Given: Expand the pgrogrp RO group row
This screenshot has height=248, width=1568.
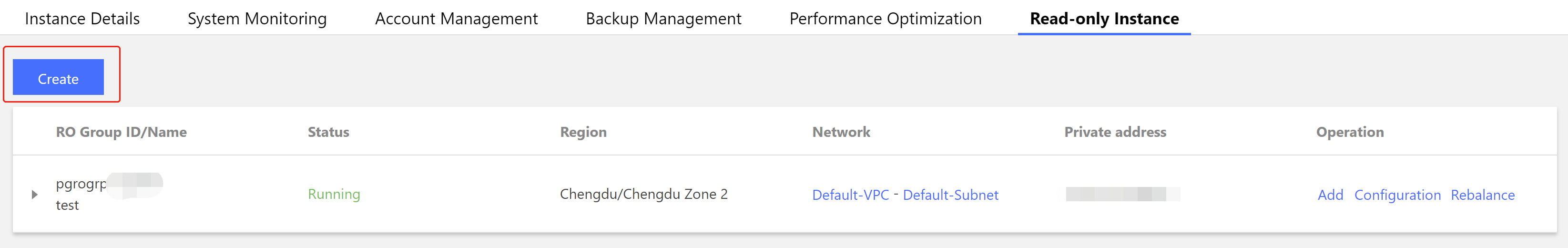Looking at the screenshot, I should click(x=35, y=195).
